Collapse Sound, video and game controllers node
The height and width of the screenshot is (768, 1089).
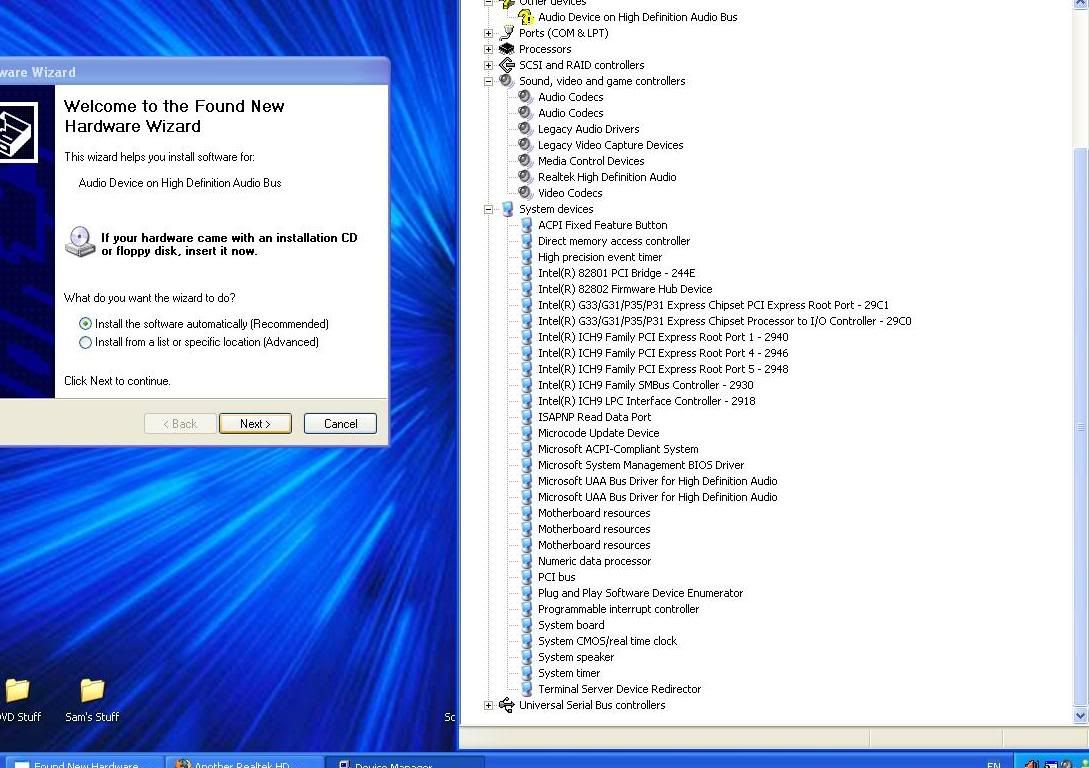click(489, 81)
